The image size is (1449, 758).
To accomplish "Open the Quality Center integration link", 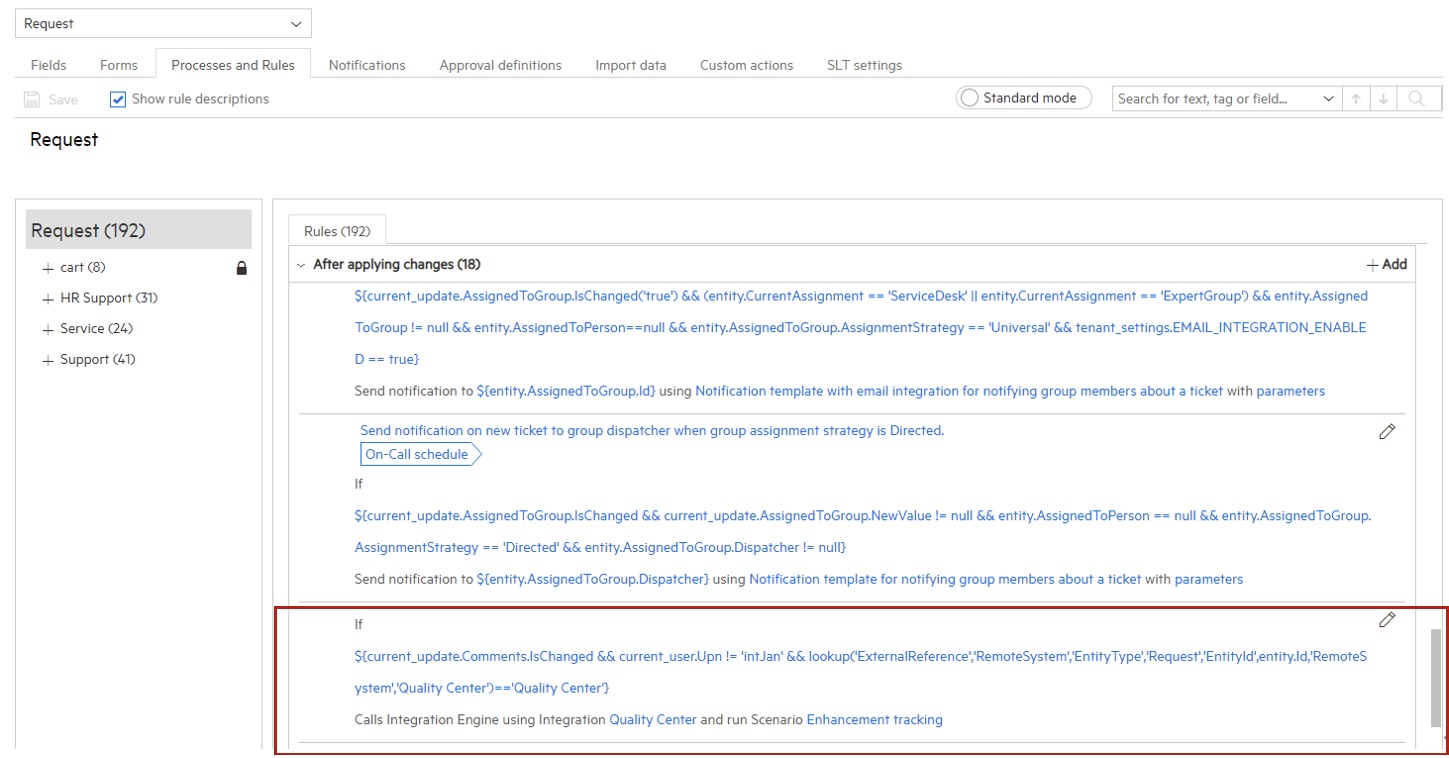I will 654,719.
